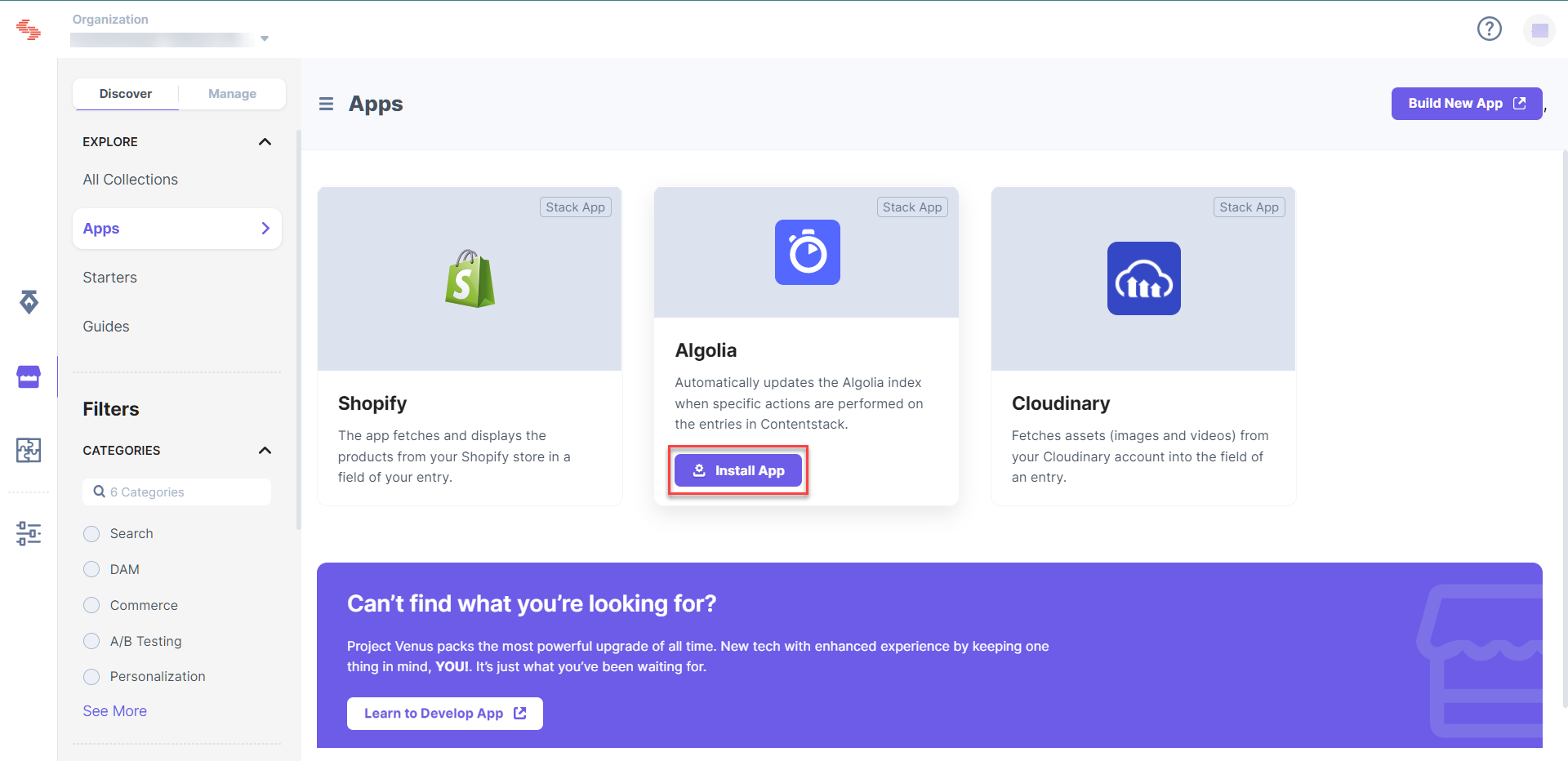The image size is (1568, 761).
Task: Collapse the CATEGORIES section chevron
Action: coord(265,451)
